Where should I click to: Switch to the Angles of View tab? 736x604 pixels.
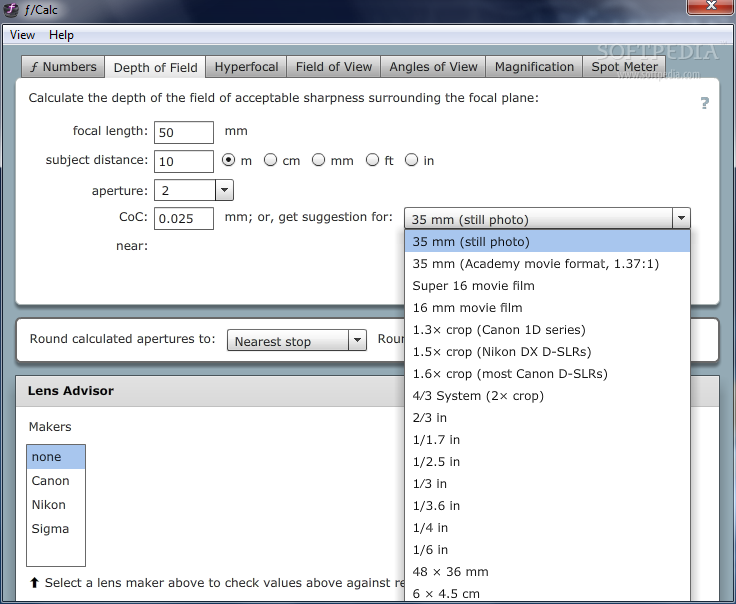[433, 67]
